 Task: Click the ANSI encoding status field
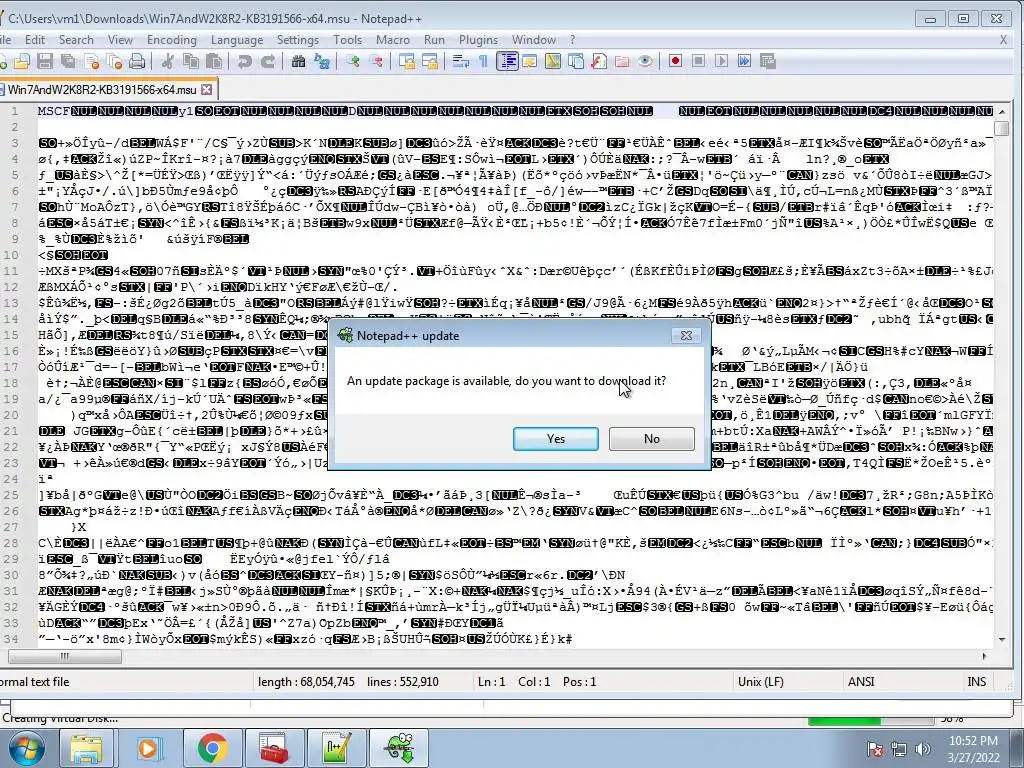(x=861, y=682)
